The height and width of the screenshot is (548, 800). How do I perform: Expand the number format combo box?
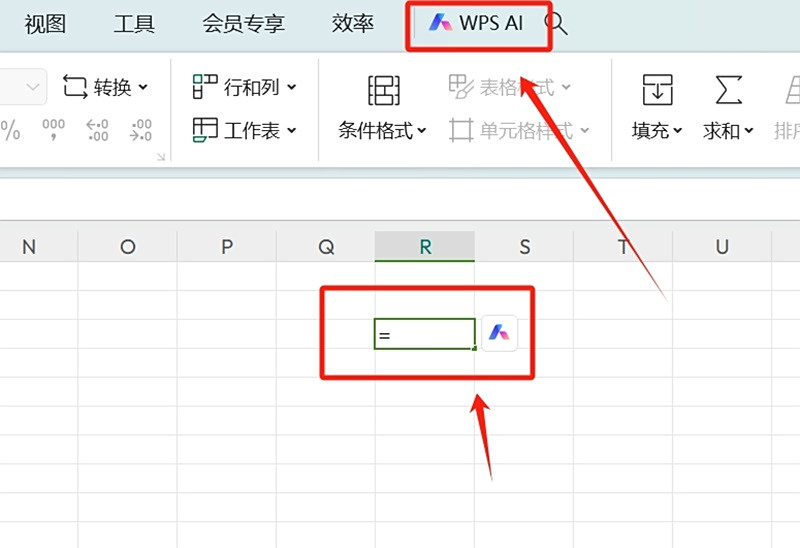pos(33,87)
